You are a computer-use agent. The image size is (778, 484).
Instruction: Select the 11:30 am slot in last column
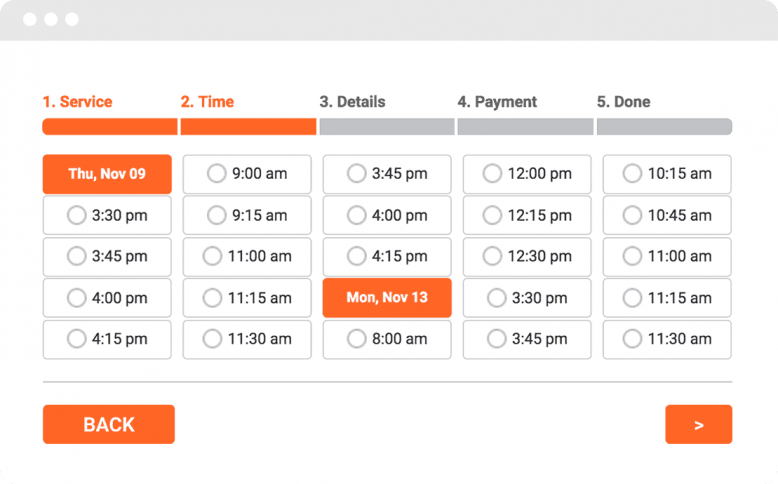click(x=667, y=339)
